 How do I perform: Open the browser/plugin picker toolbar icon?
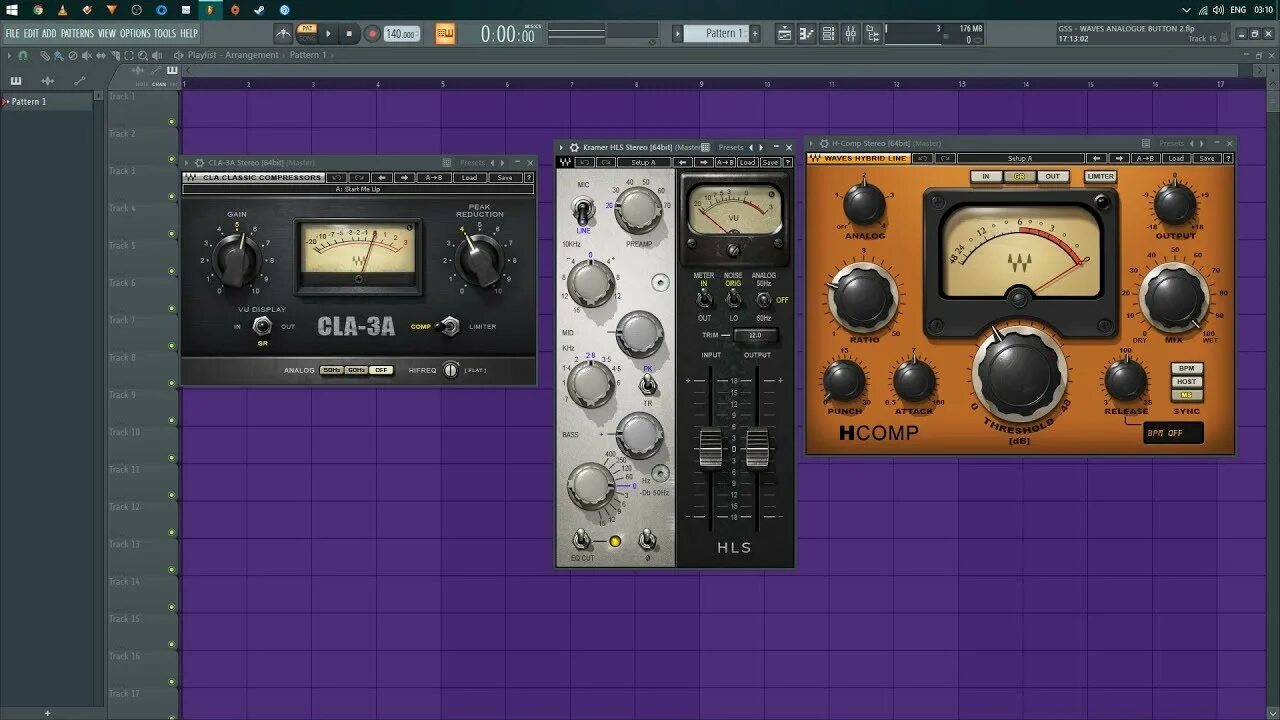[x=872, y=33]
